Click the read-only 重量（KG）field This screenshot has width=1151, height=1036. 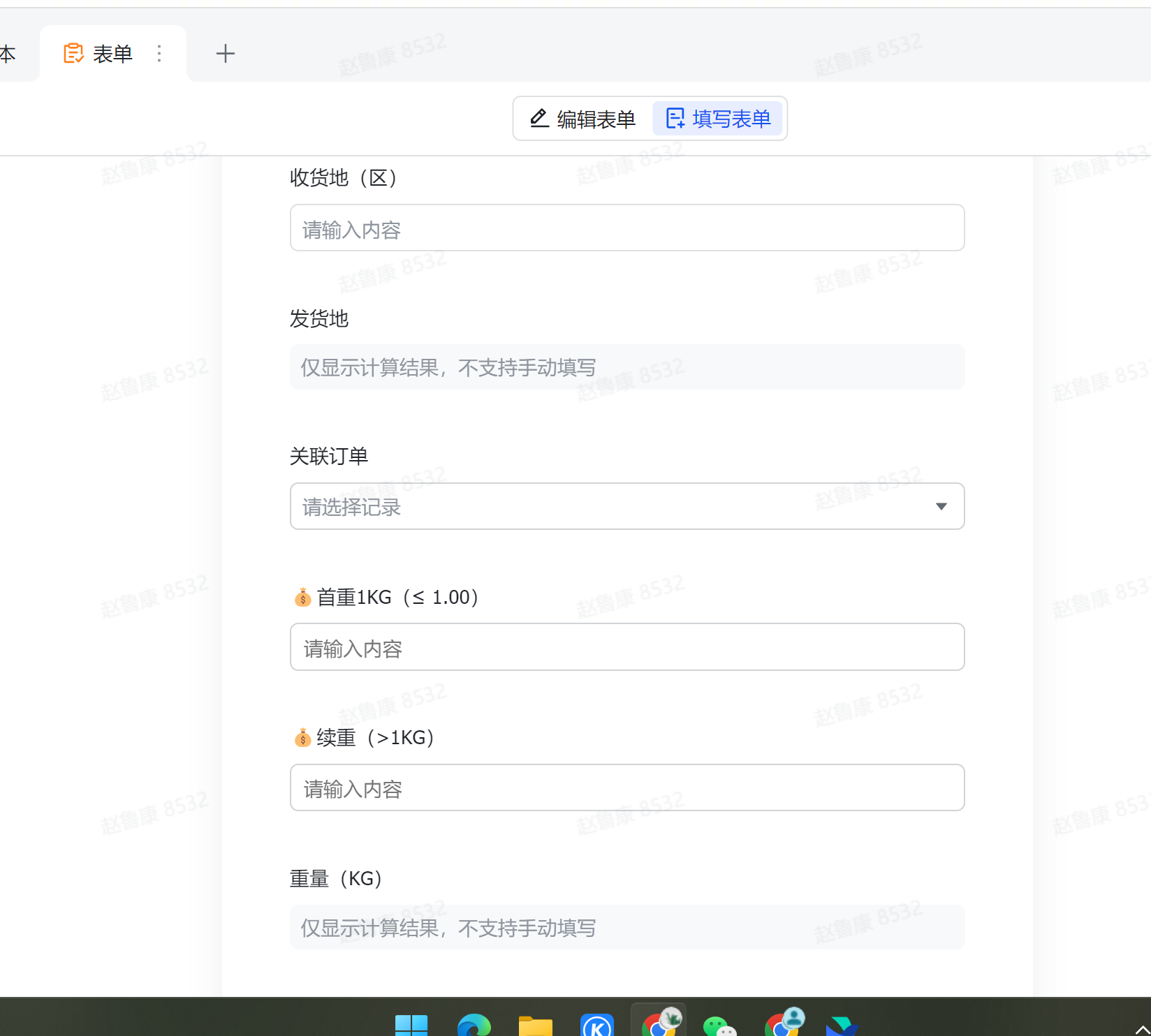click(x=626, y=927)
